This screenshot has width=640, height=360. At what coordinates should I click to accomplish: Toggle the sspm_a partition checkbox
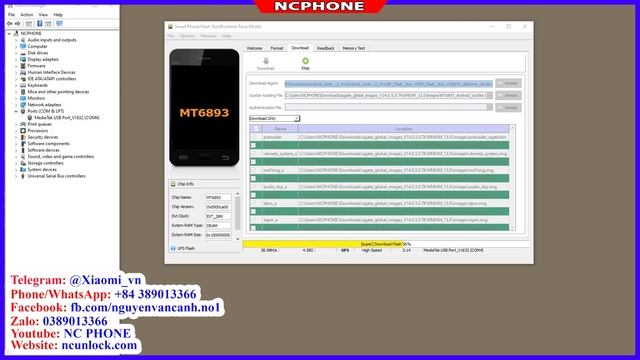point(253,220)
